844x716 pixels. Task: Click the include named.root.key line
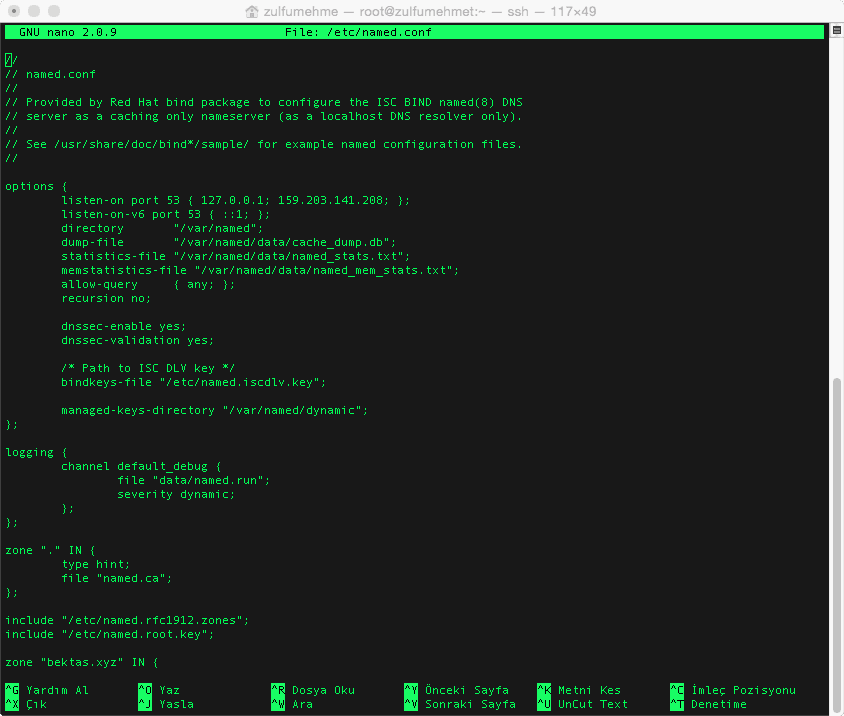coord(110,634)
